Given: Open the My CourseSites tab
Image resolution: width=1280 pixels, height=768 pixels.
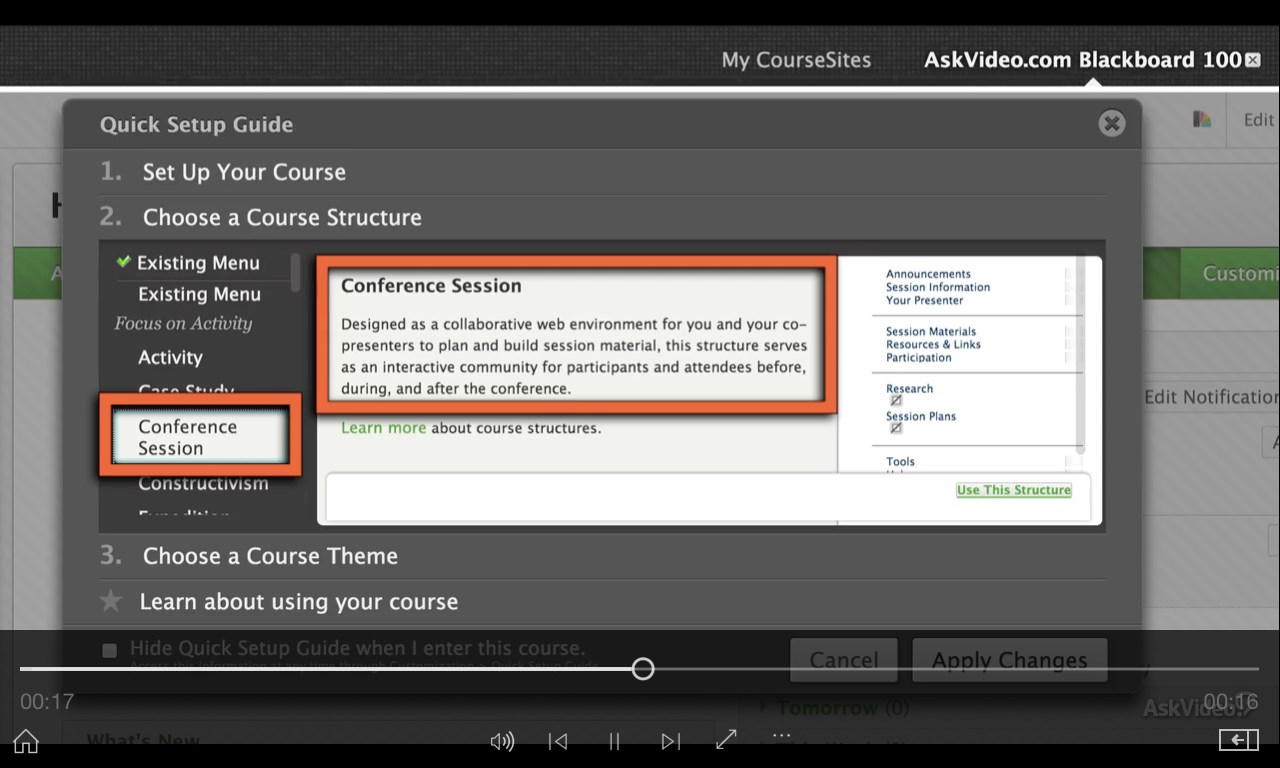Looking at the screenshot, I should point(796,60).
